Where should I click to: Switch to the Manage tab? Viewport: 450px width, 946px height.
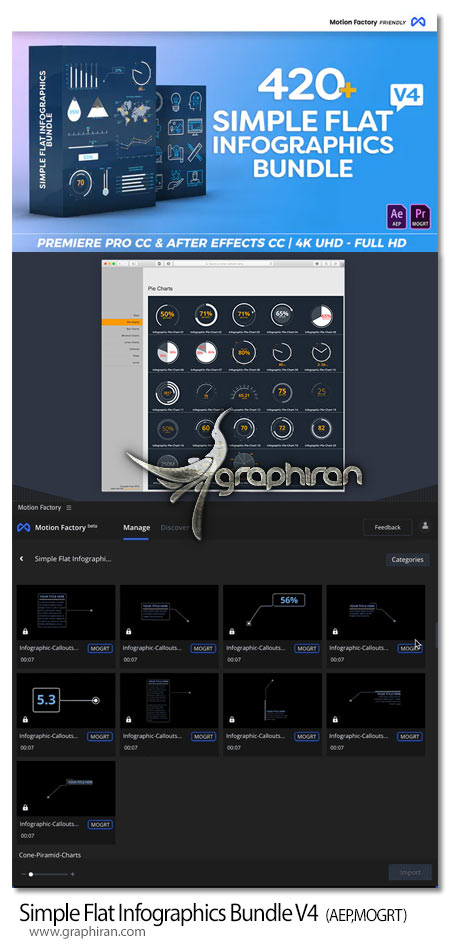point(136,527)
